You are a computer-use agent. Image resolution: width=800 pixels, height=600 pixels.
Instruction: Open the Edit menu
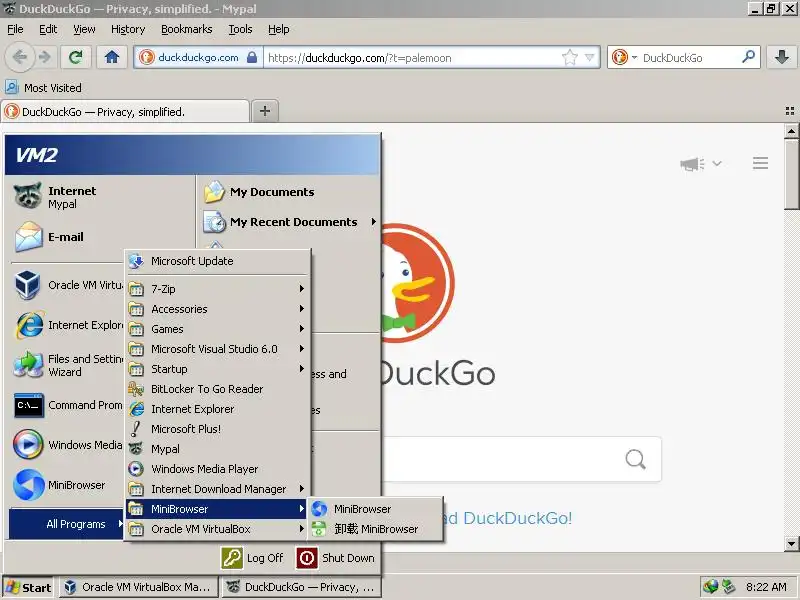coord(48,29)
